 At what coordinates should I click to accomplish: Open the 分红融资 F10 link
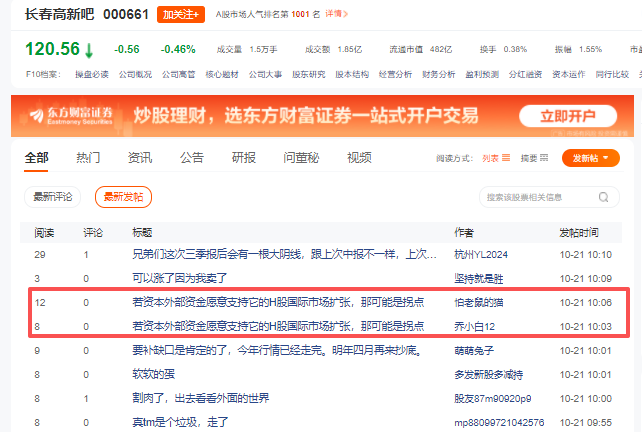coord(525,75)
